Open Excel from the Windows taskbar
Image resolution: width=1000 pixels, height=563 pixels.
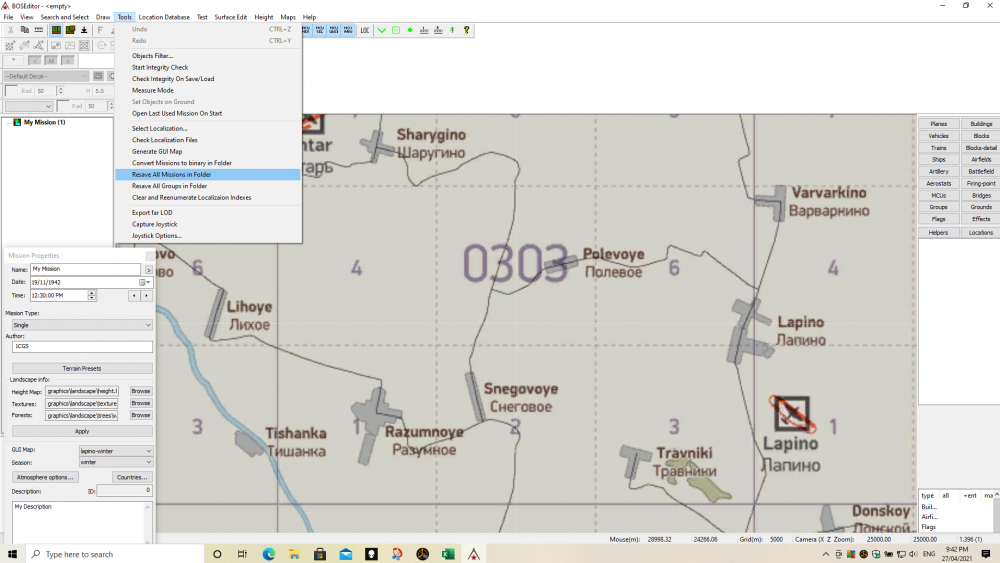[449, 553]
